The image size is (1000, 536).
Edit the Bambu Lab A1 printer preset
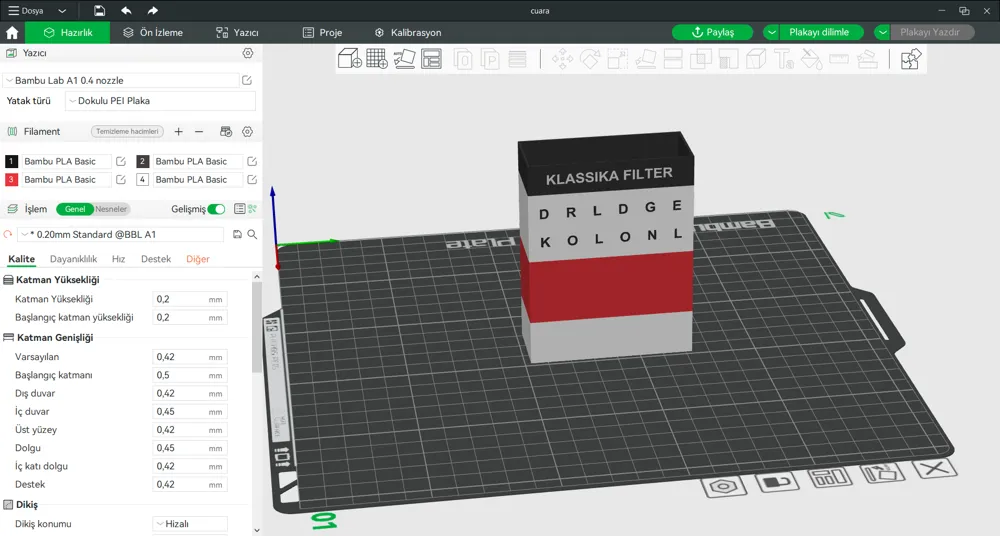coord(247,80)
